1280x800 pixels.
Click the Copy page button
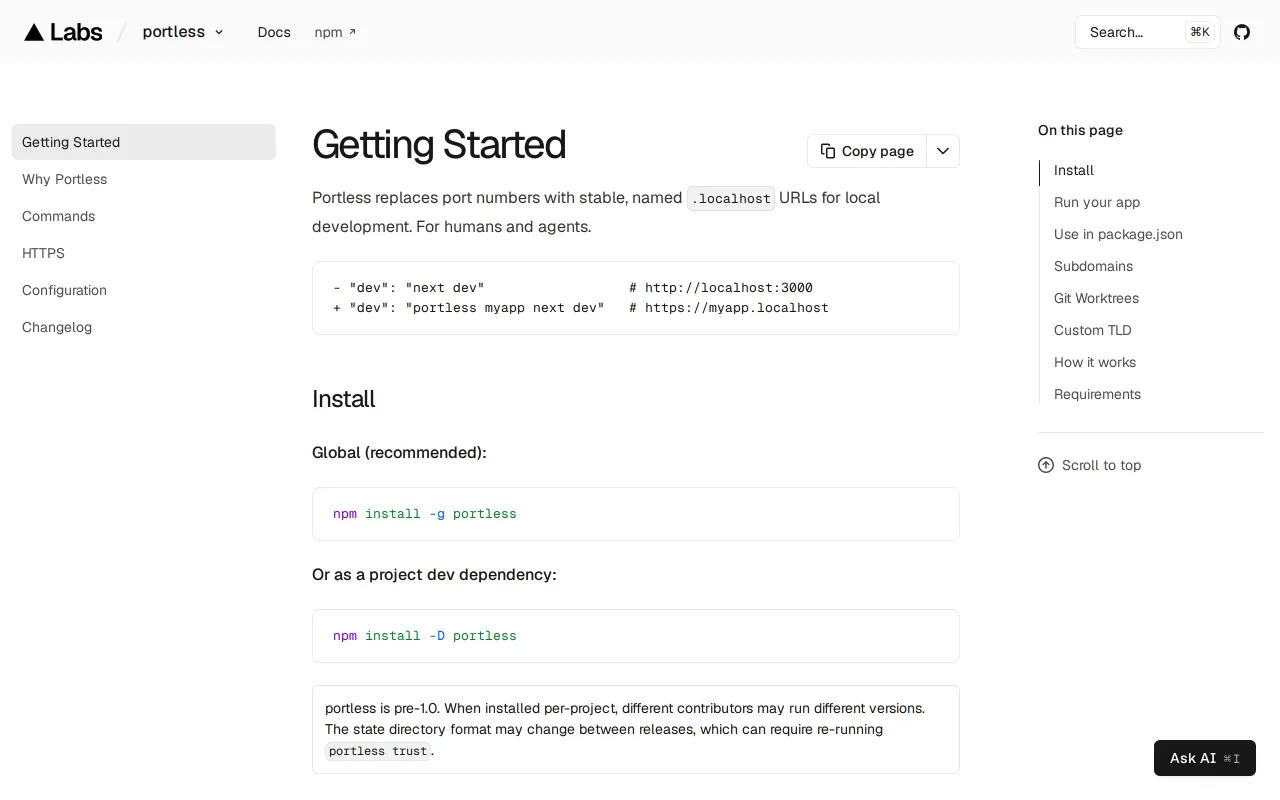tap(867, 151)
